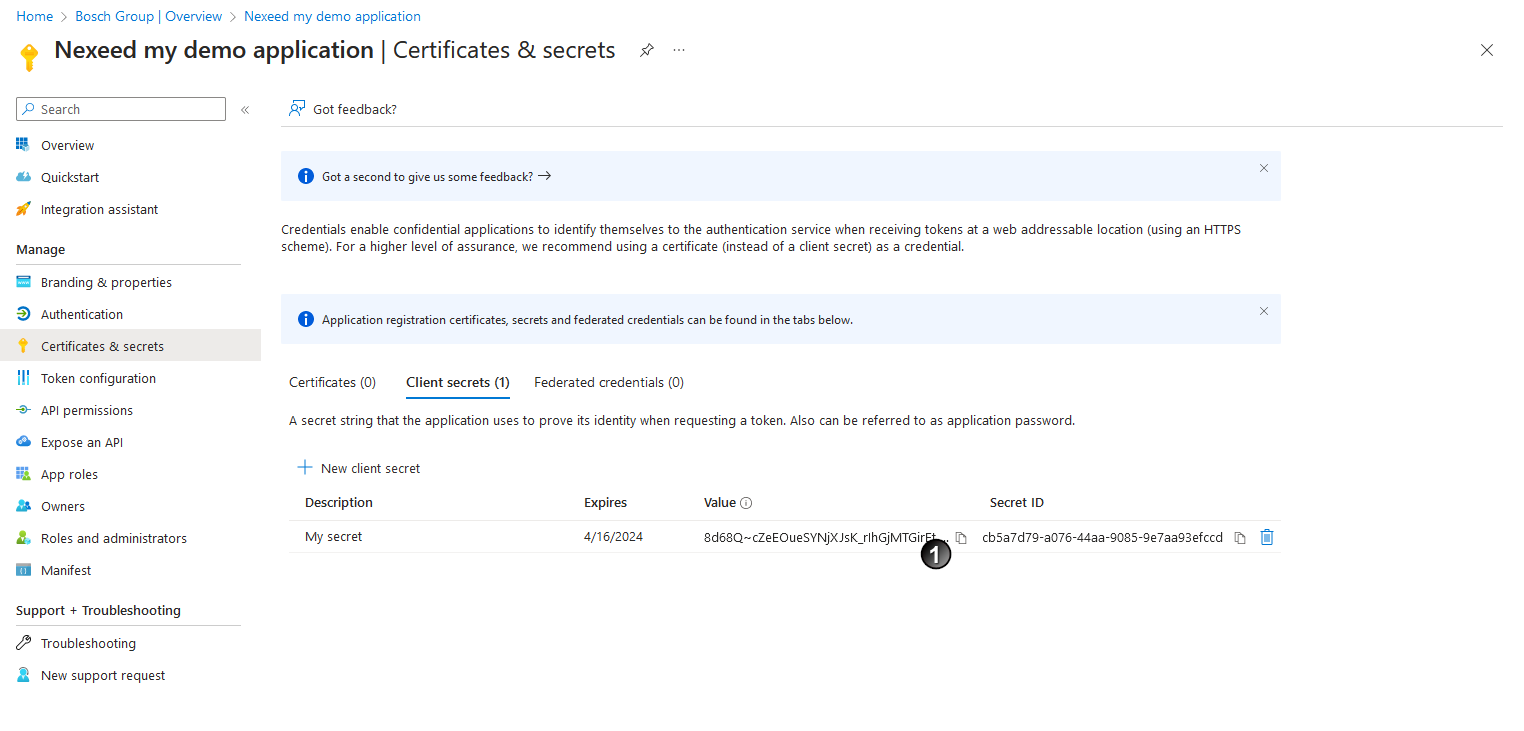Navigate to Expose an API

[x=82, y=442]
